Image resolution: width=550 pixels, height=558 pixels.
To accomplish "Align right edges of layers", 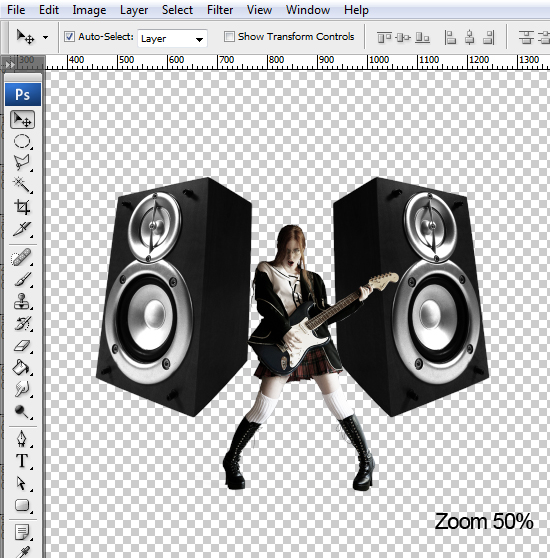I will [x=489, y=37].
